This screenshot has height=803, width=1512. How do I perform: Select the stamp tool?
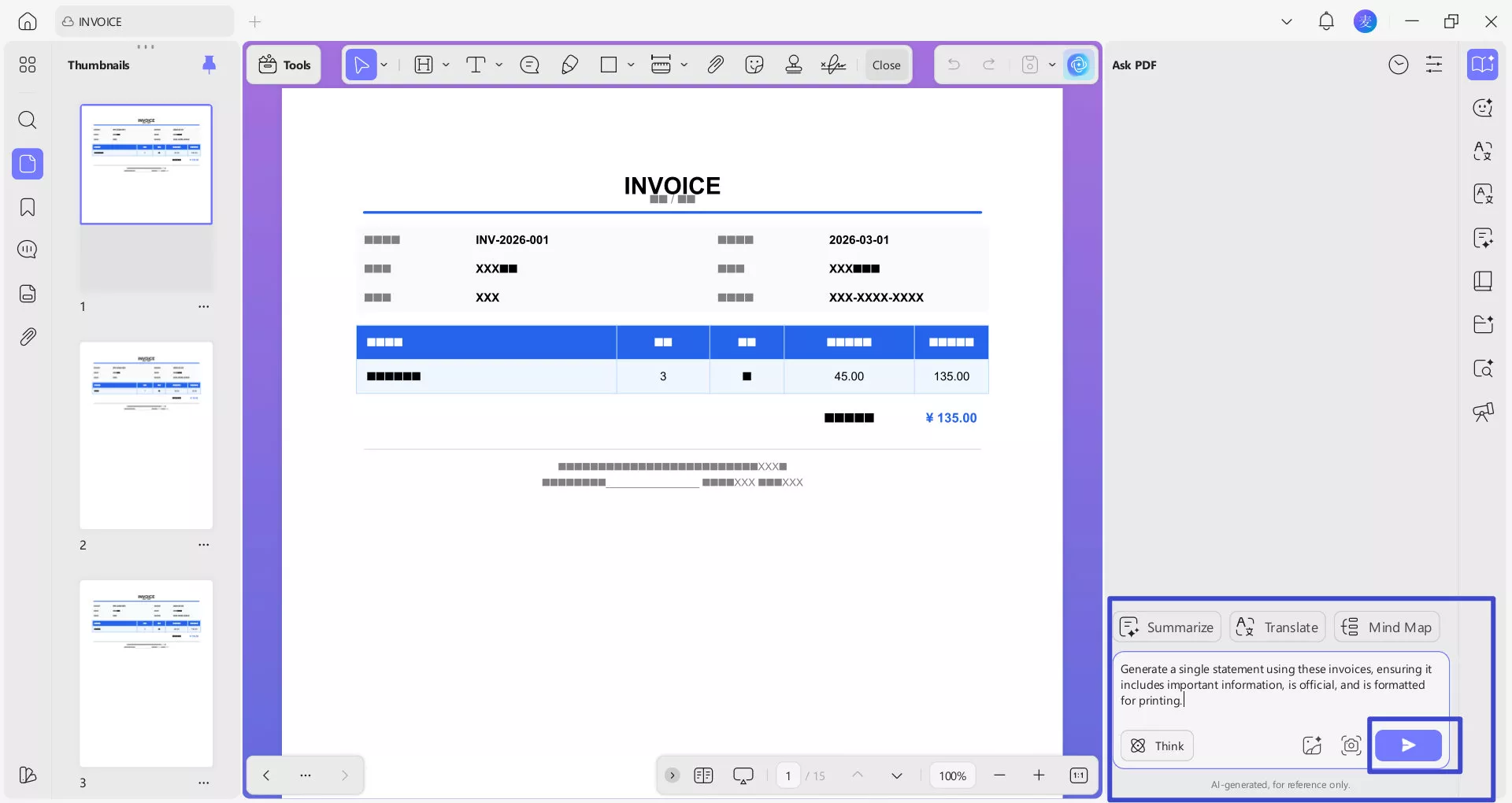point(794,65)
